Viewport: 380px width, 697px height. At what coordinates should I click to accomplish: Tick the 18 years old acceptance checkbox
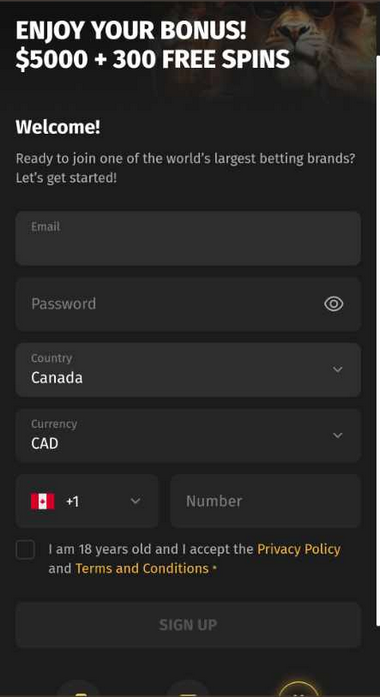pyautogui.click(x=25, y=550)
